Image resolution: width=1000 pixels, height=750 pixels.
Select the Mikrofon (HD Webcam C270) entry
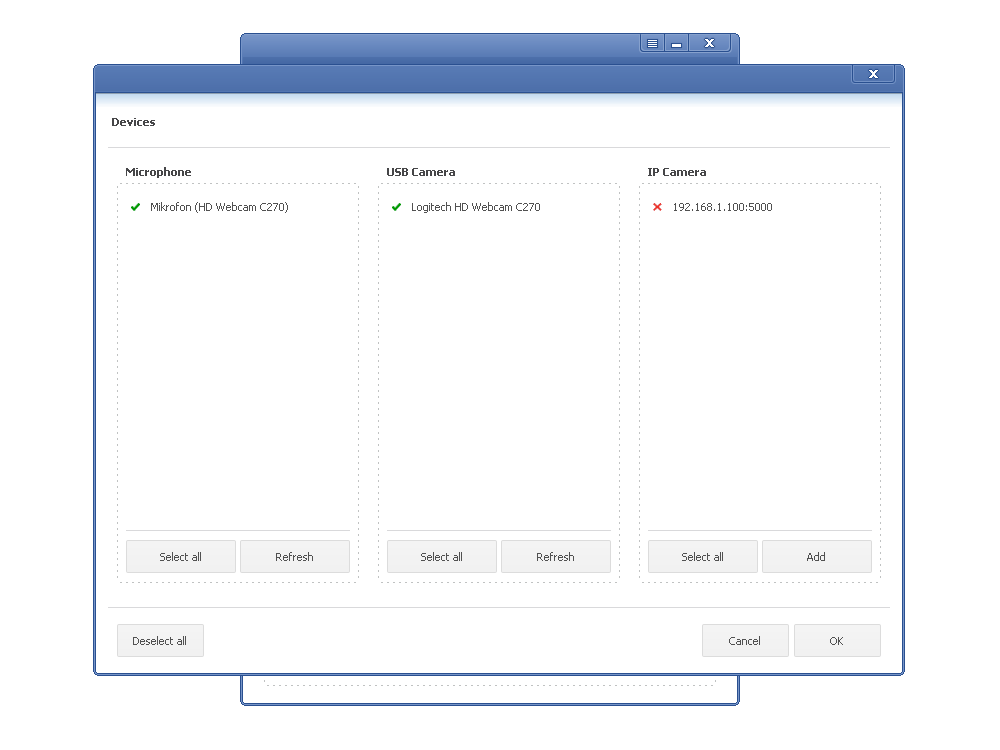[219, 207]
